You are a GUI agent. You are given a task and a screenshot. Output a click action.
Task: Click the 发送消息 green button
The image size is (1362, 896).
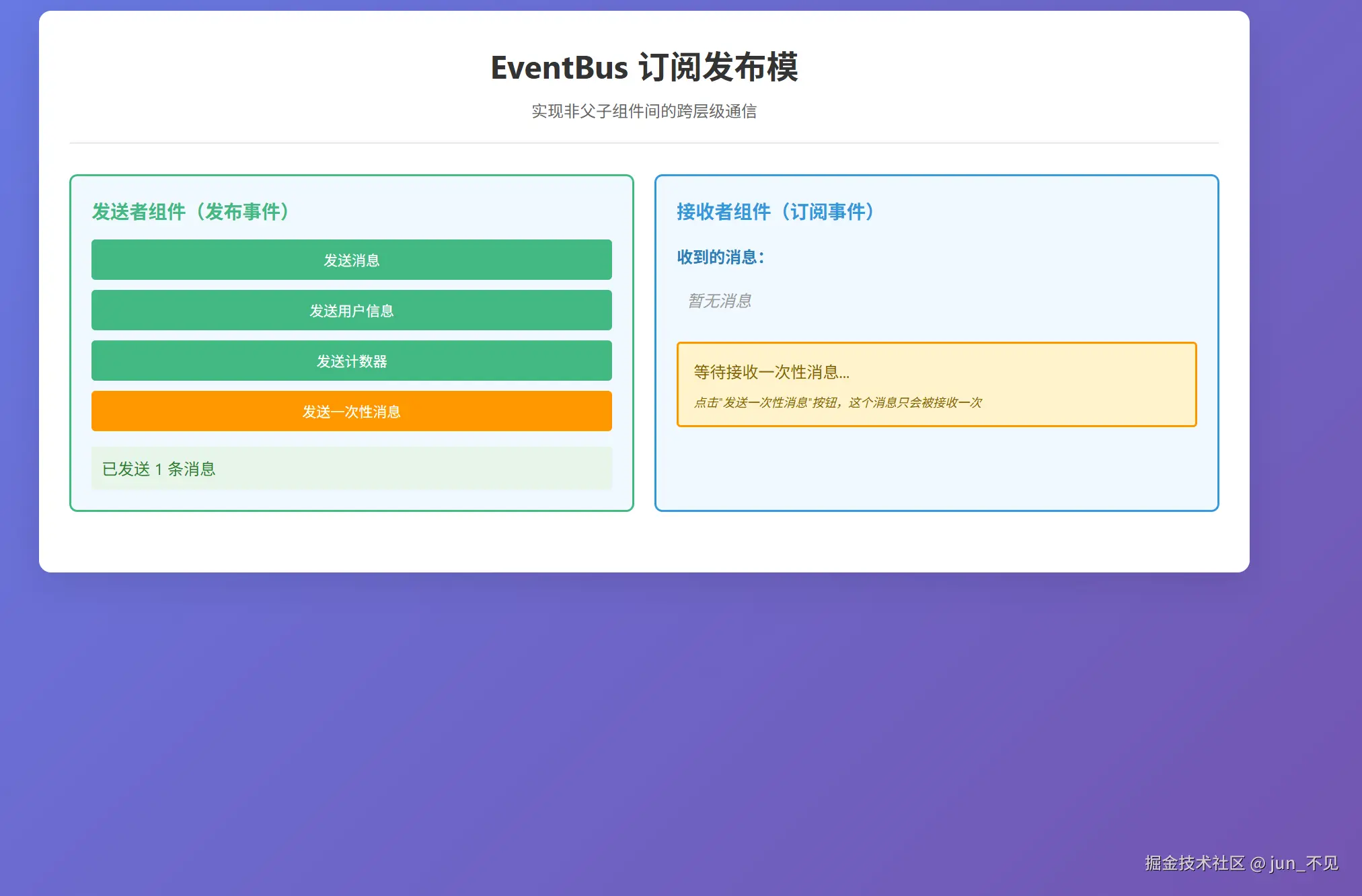(x=351, y=260)
